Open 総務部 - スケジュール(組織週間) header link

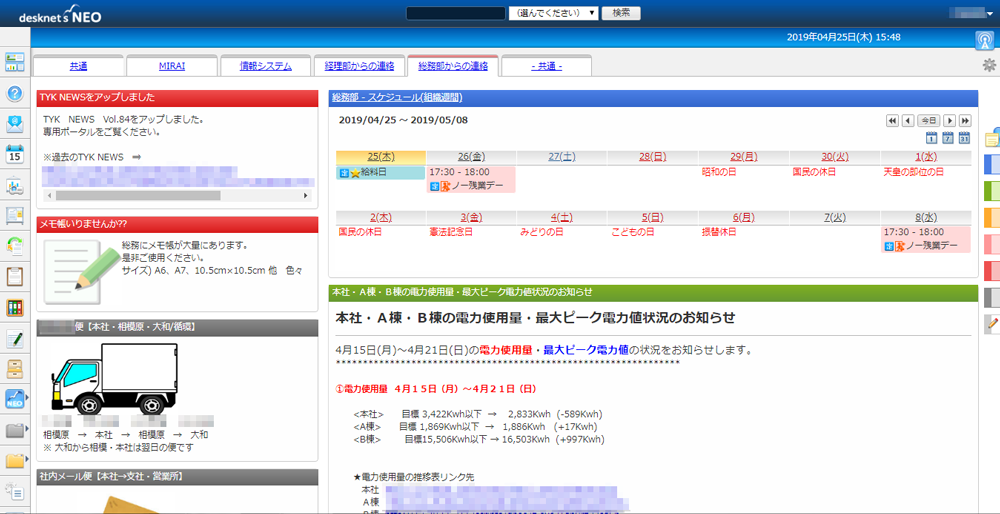396,98
